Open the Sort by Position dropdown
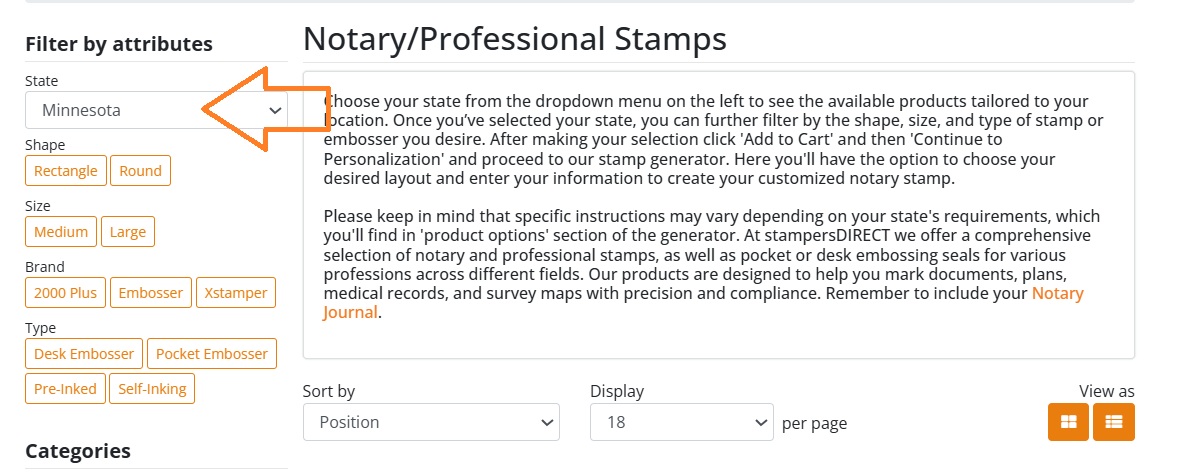 [x=431, y=422]
